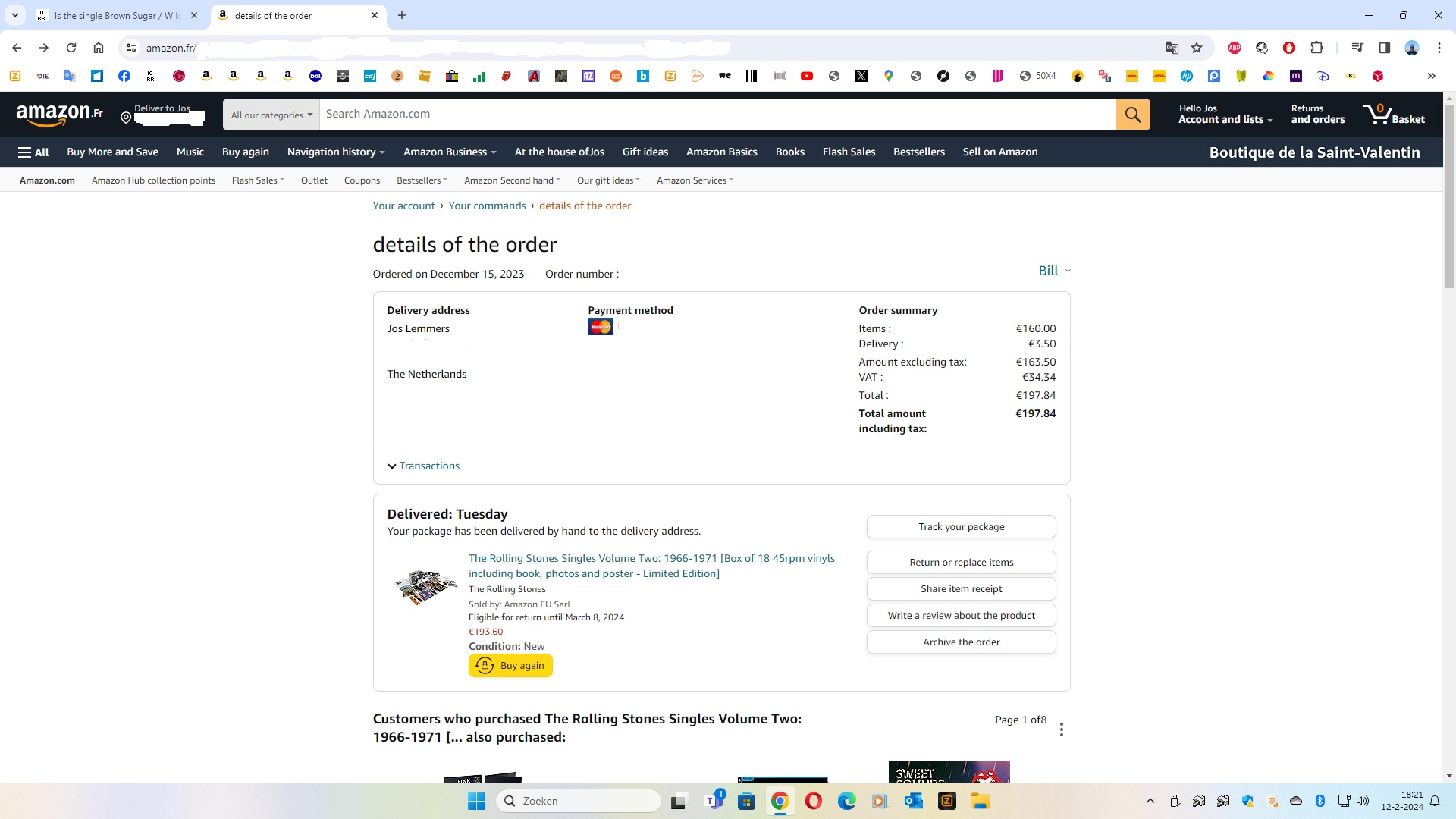Click the orange search magnifier button

[1133, 115]
